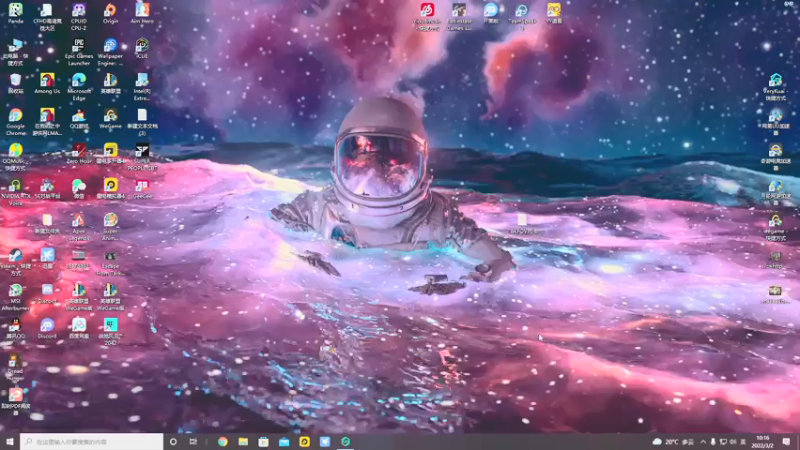Open the Mail app on taskbar
Image resolution: width=800 pixels, height=450 pixels.
pos(284,441)
